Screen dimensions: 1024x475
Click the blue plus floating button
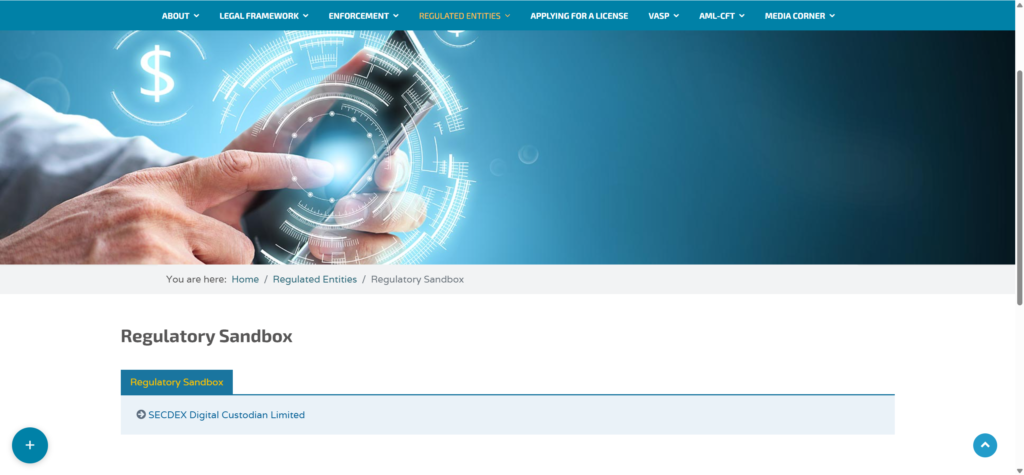[30, 445]
